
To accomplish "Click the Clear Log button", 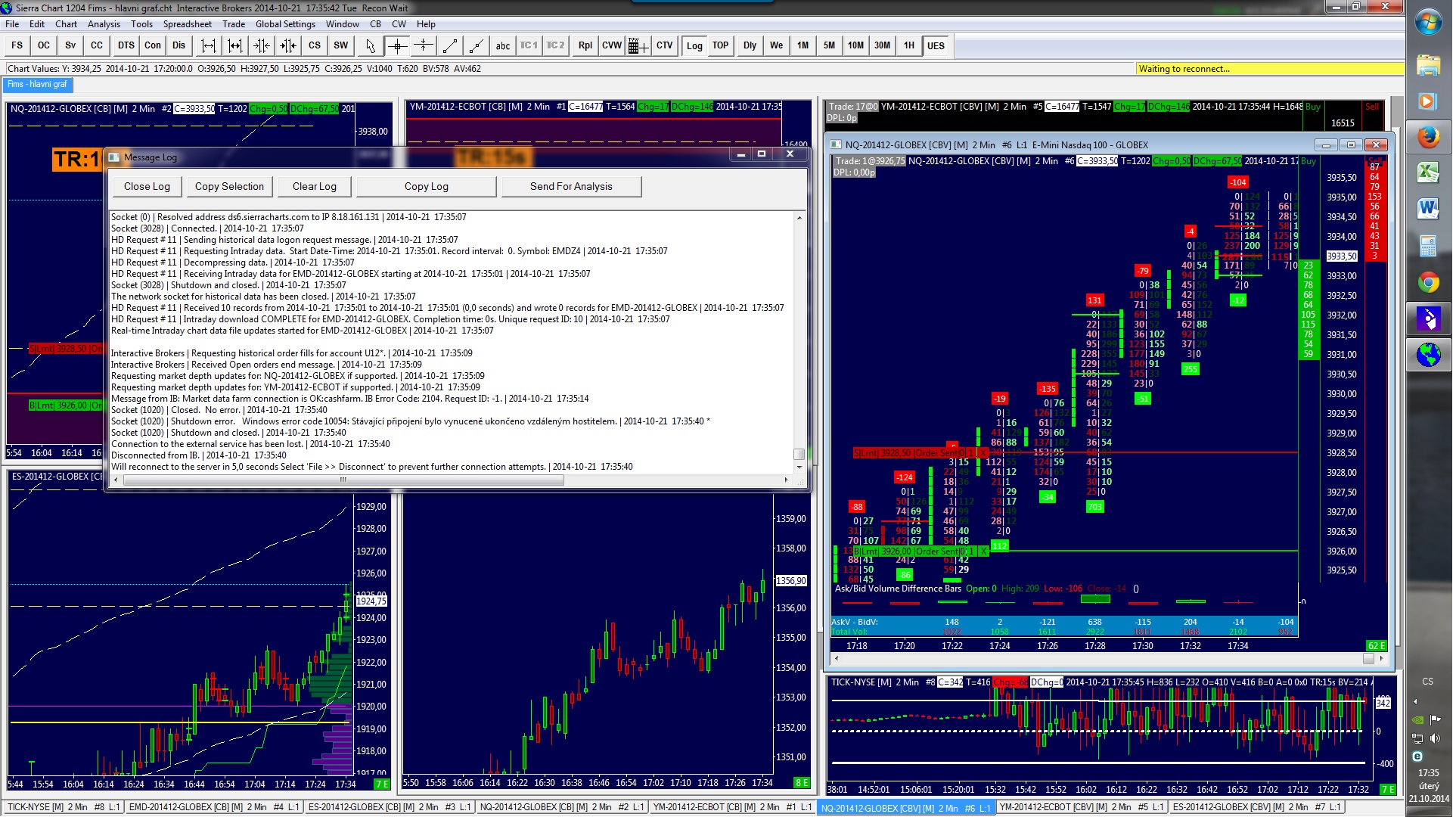I will coord(315,187).
